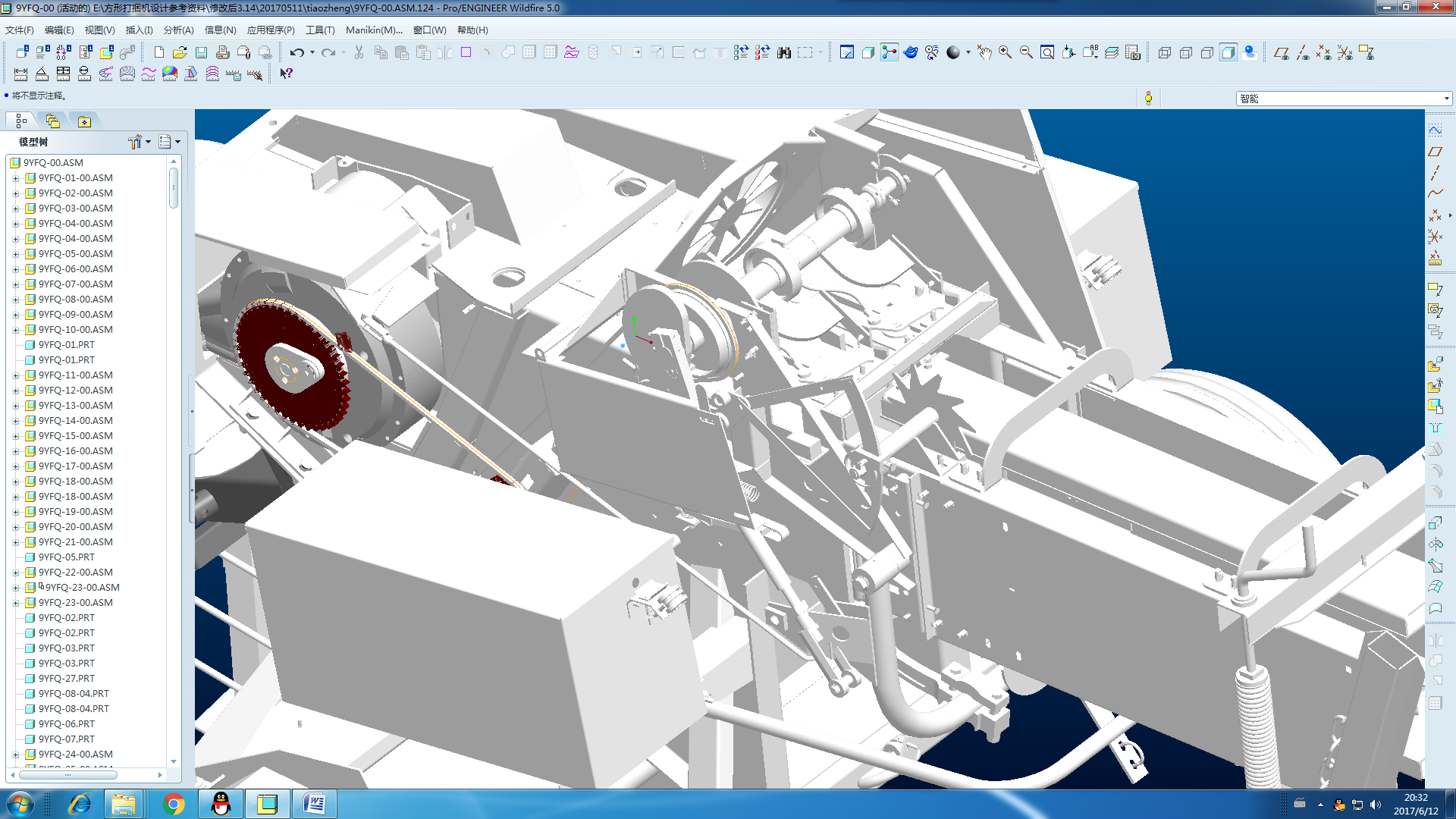Select 9YFQ-06.PRT in model tree
Viewport: 1456px width, 819px height.
click(x=67, y=724)
